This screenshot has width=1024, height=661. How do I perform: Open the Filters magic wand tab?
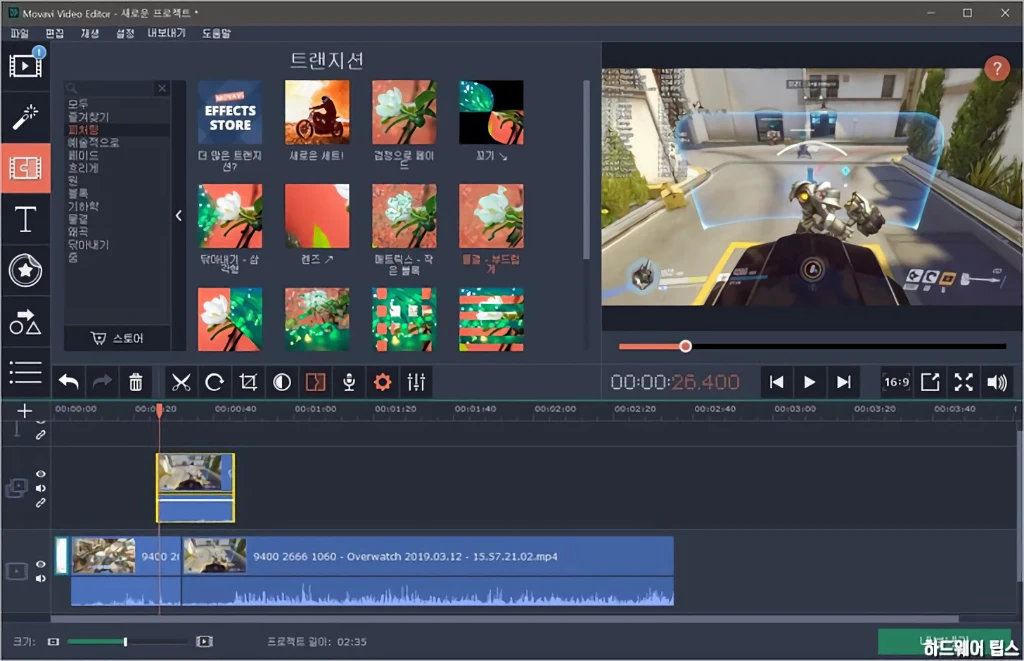click(x=25, y=117)
